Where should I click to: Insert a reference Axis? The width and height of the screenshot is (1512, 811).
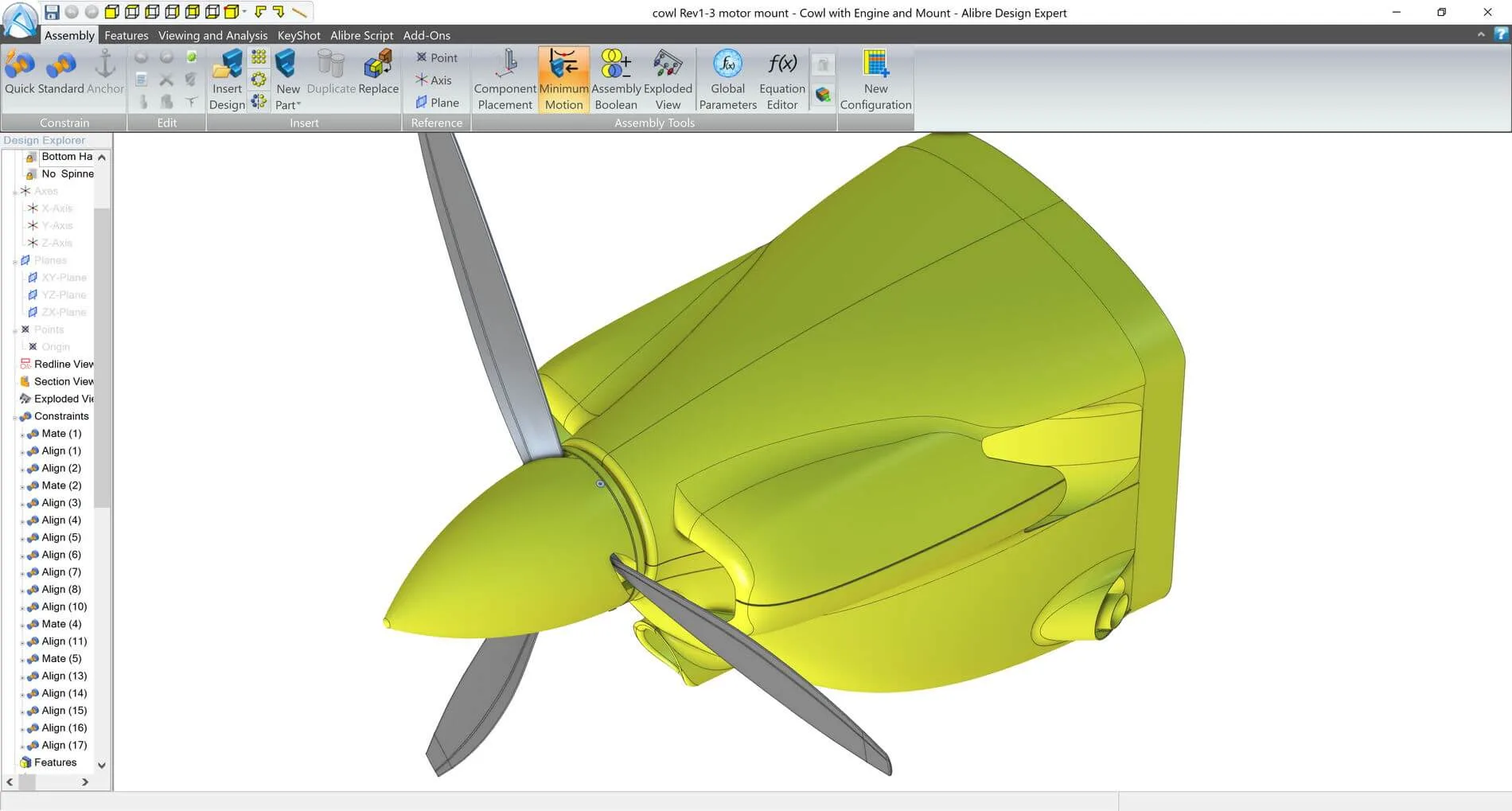434,80
